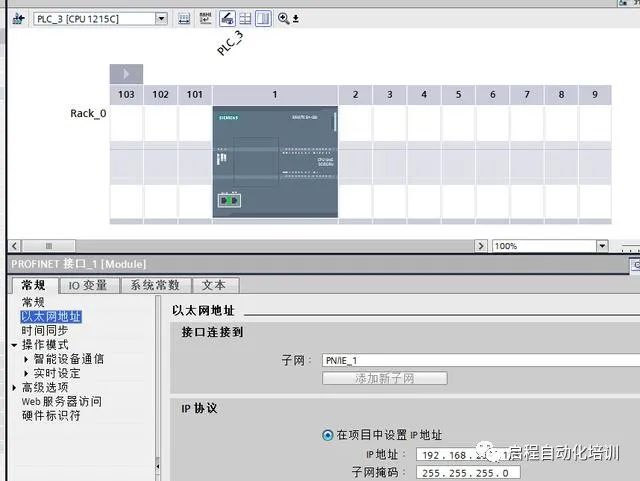Click the horizontal scrollbar right arrow

(x=481, y=246)
